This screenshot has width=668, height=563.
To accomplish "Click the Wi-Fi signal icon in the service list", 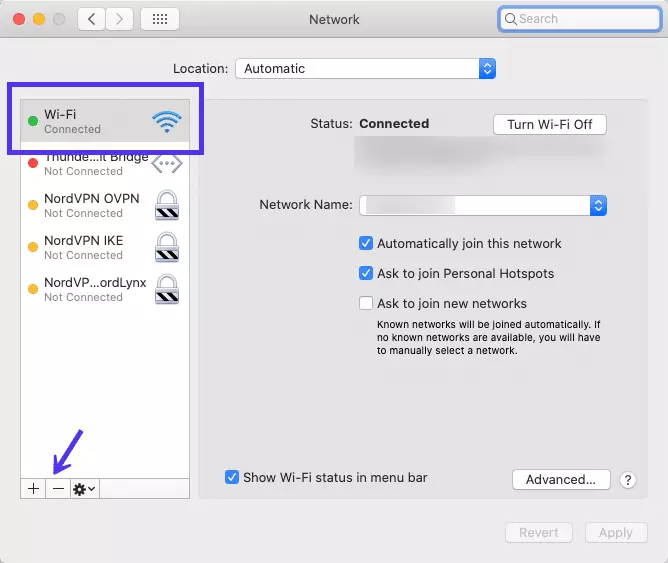I will 167,122.
